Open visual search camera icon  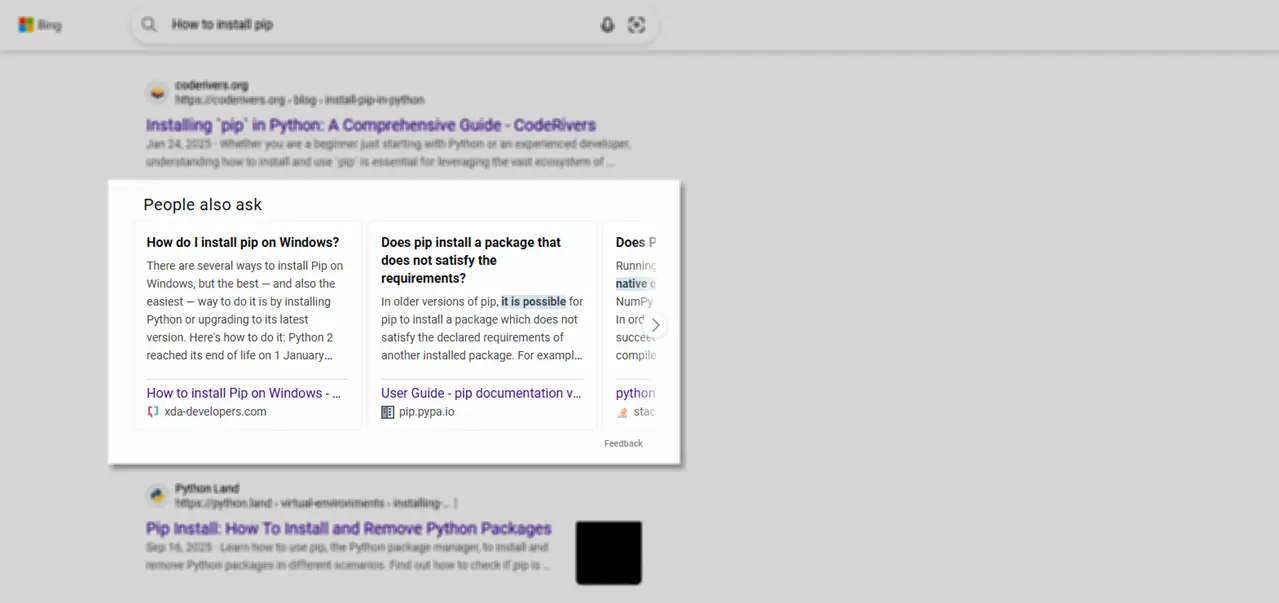pos(637,25)
